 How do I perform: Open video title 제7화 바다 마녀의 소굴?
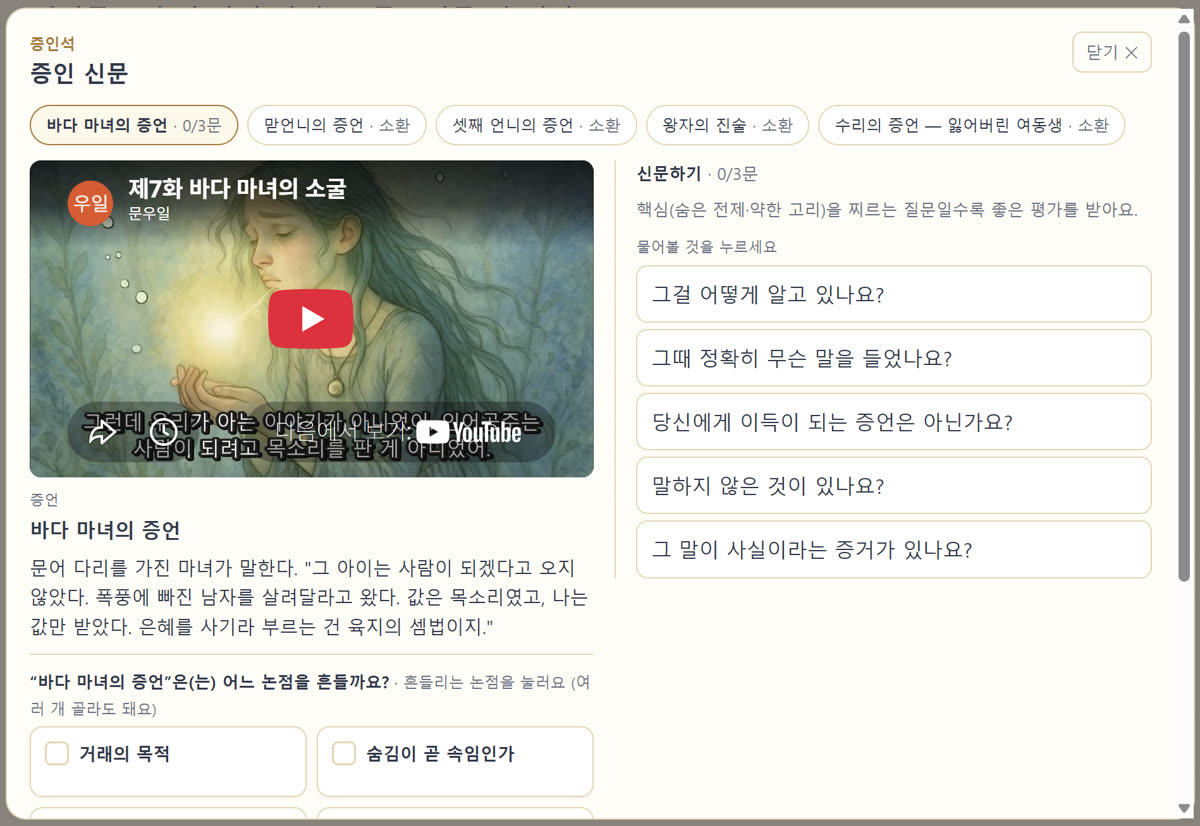[x=237, y=188]
